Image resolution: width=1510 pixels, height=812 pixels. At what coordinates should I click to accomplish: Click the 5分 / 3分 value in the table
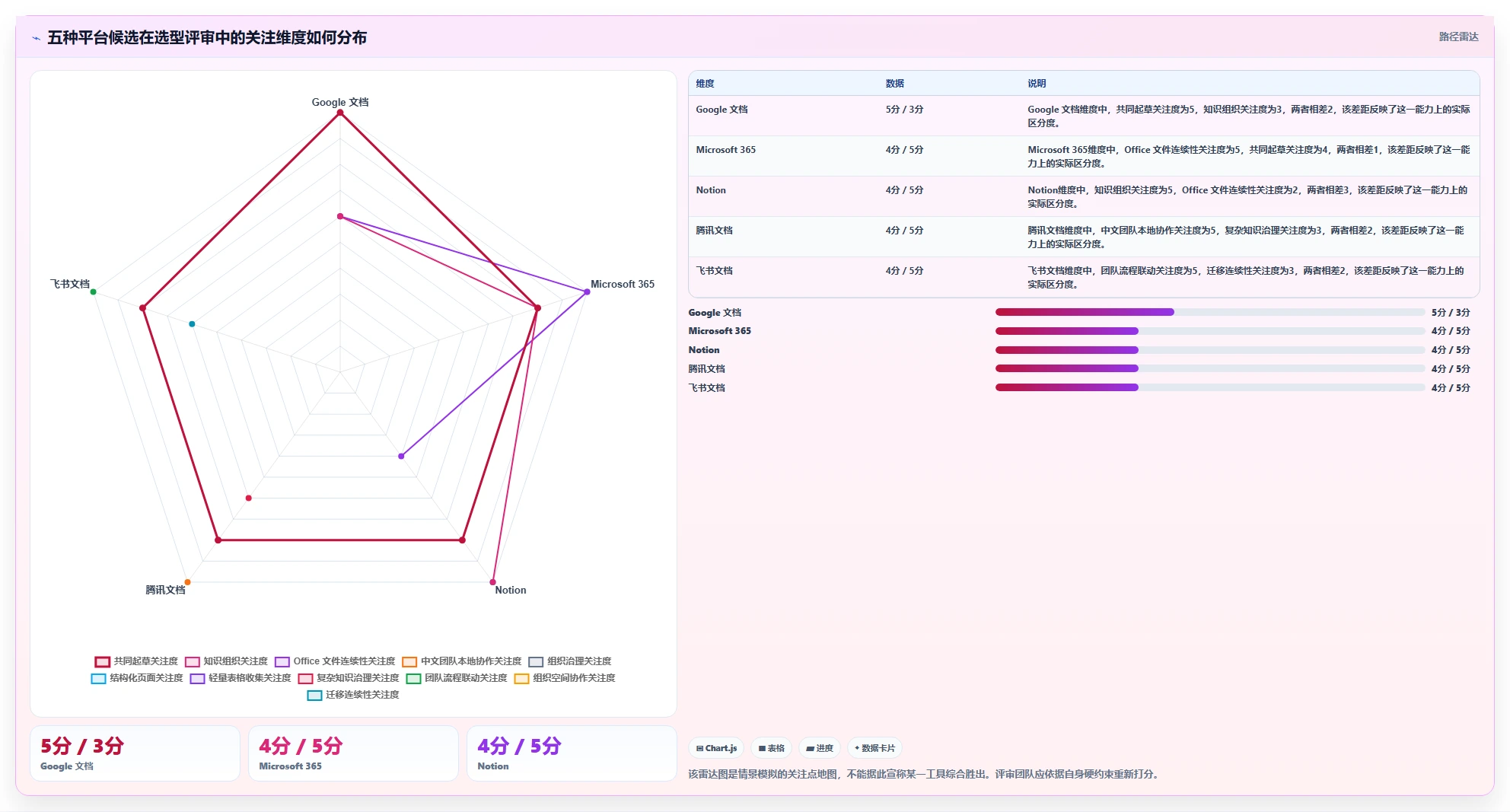904,110
